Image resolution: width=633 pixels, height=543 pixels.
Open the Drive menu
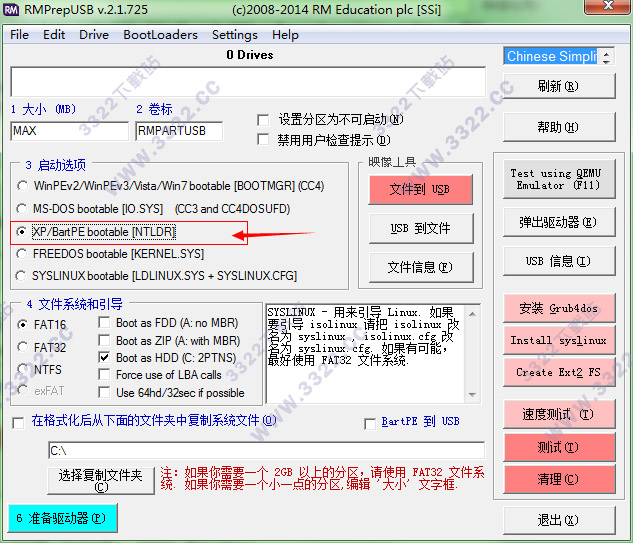[94, 35]
